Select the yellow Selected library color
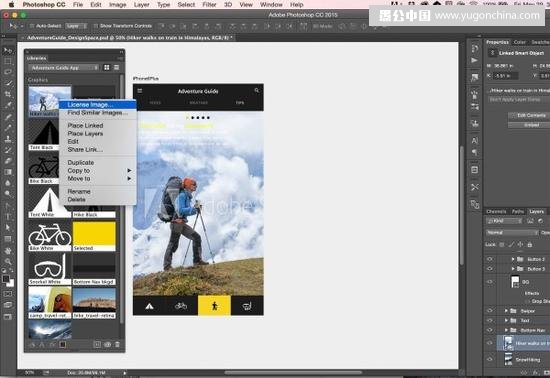This screenshot has height=378, width=550. pyautogui.click(x=94, y=236)
